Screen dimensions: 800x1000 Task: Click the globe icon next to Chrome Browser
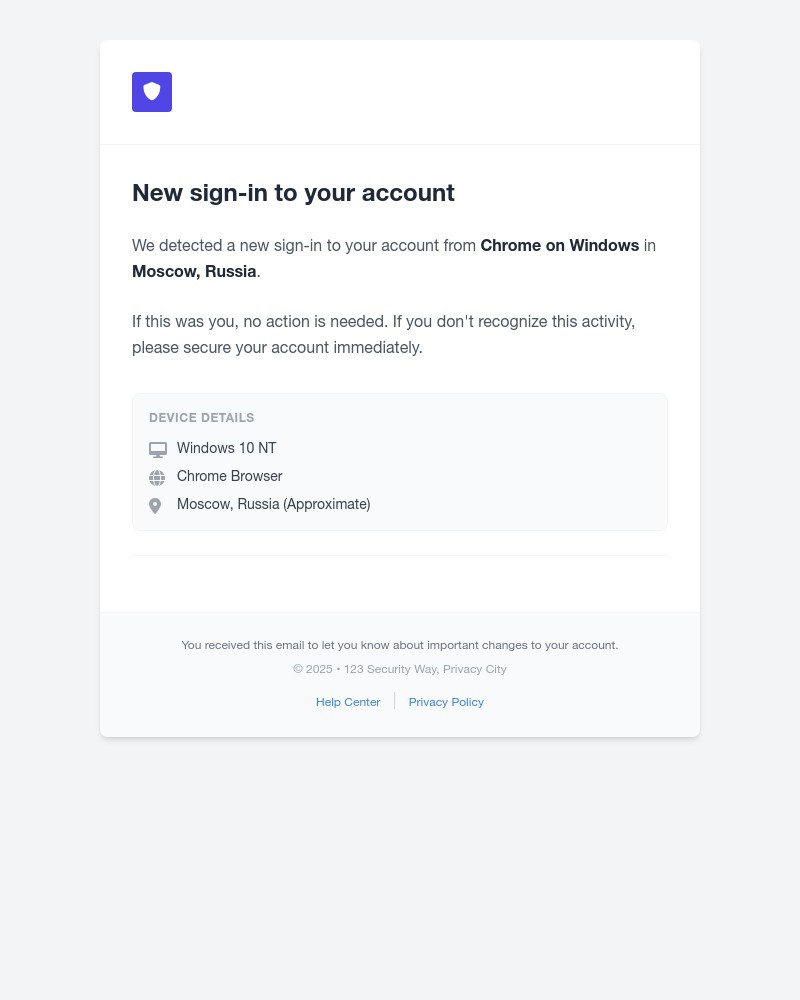pos(157,477)
